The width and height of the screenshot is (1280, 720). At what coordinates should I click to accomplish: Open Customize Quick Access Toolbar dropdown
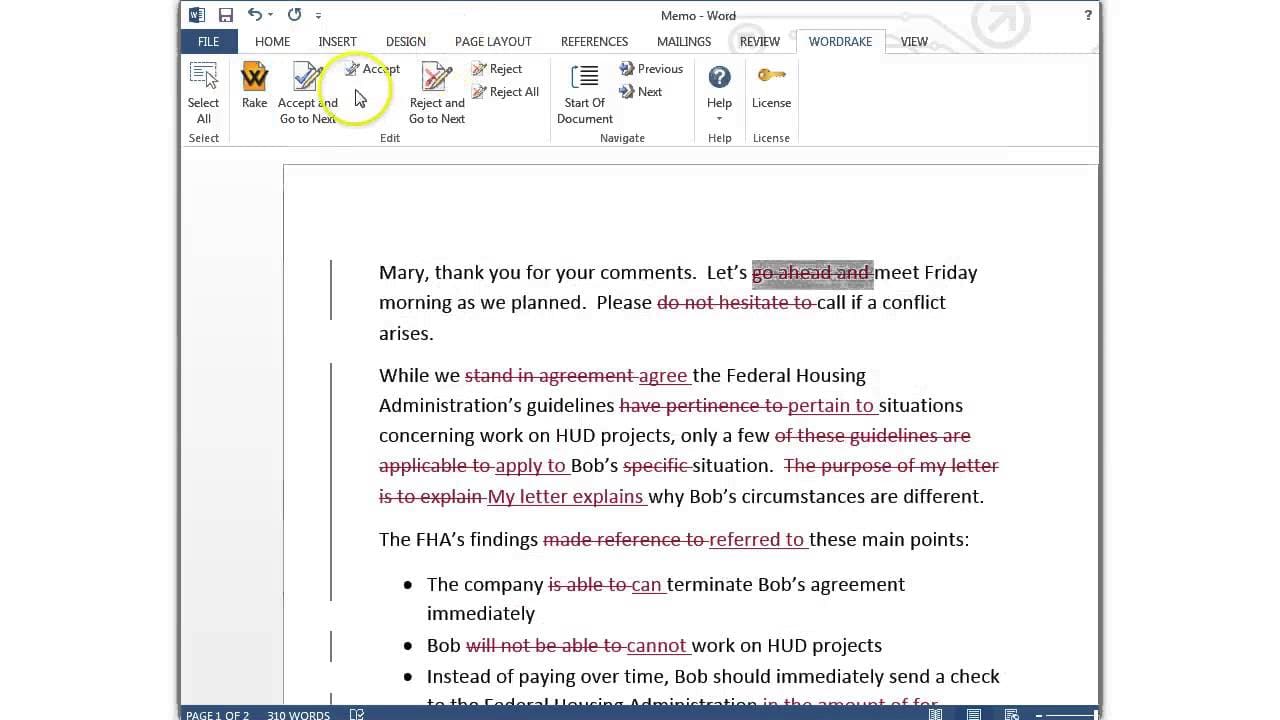pyautogui.click(x=318, y=15)
